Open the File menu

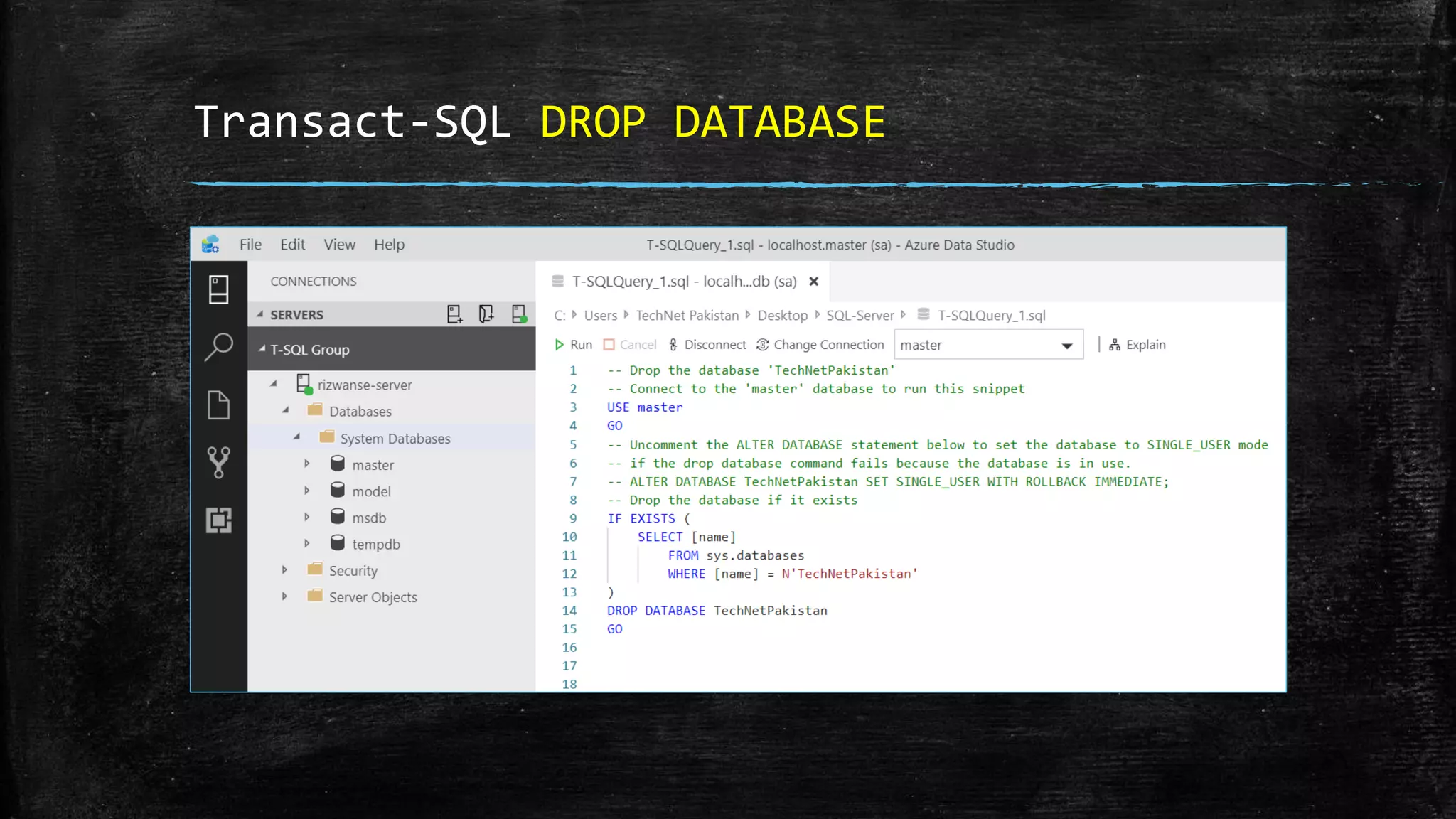point(250,245)
